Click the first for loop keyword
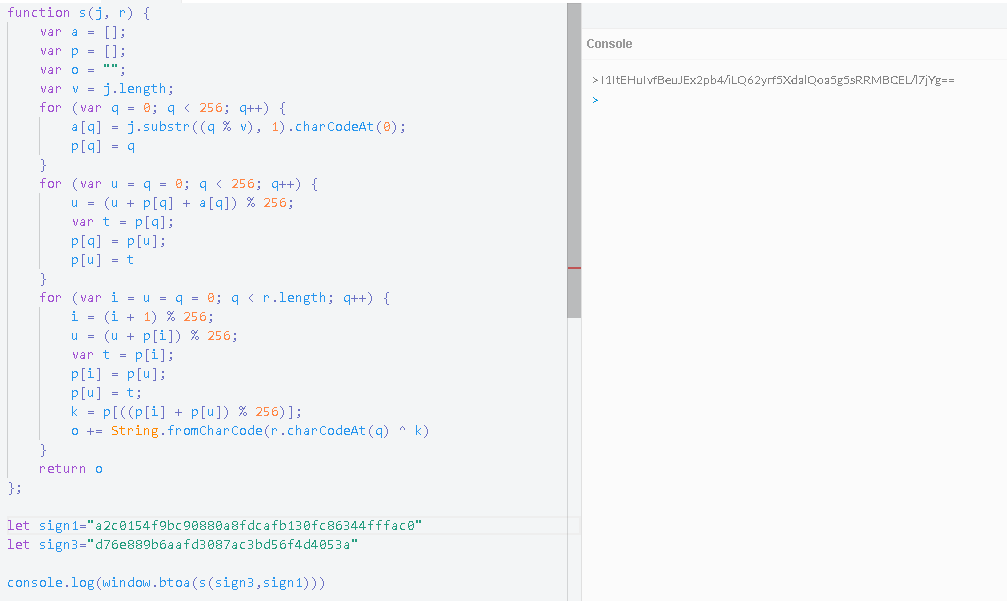This screenshot has height=601, width=1007. [x=50, y=107]
